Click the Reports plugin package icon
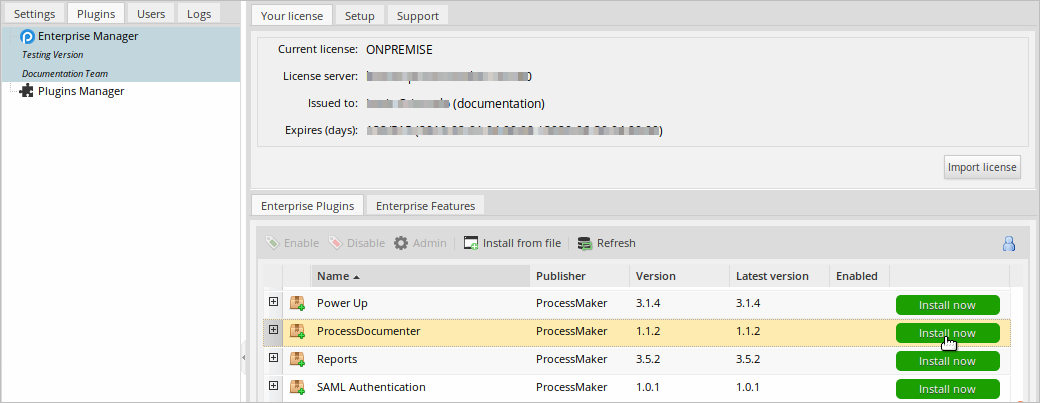The image size is (1040, 403). (297, 359)
